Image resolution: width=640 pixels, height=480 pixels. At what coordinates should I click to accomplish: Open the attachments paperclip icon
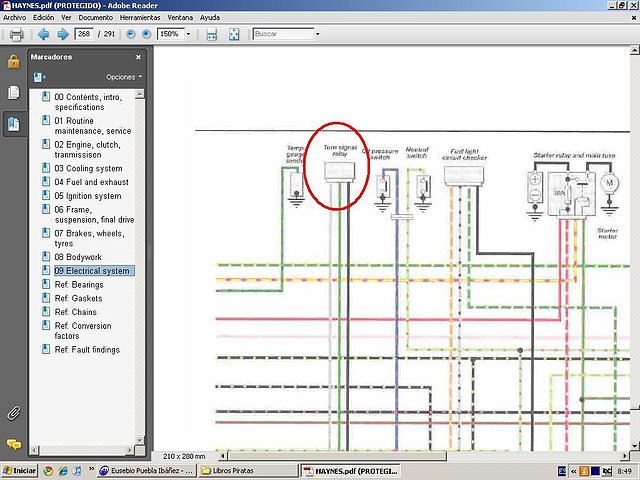[x=13, y=413]
